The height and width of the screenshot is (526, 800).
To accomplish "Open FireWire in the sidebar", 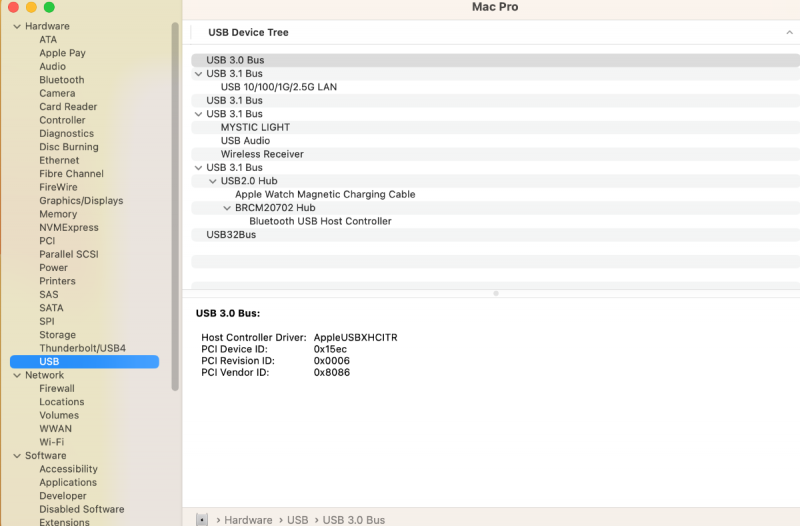I will click(x=58, y=187).
